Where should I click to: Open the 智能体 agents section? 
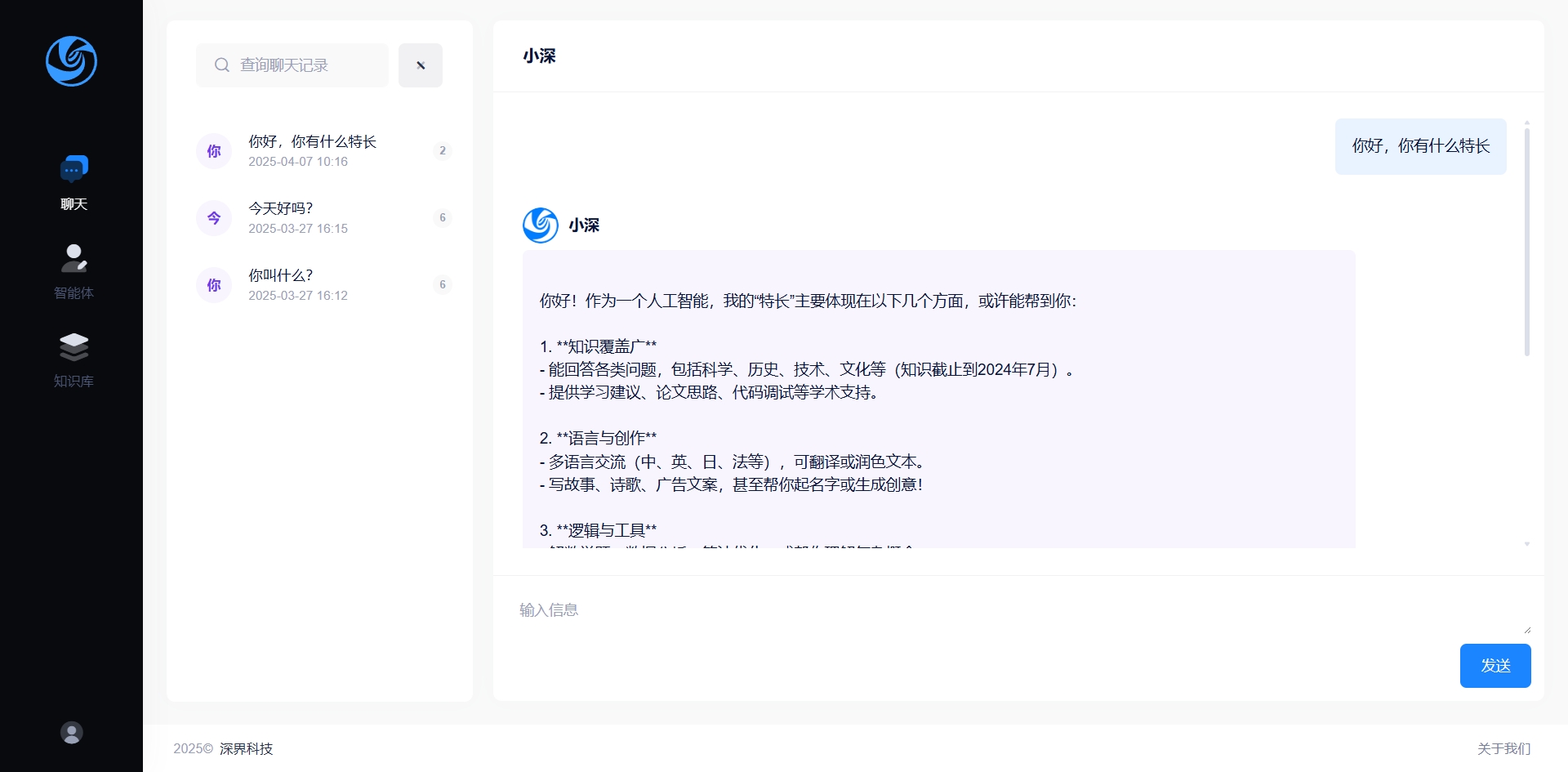coord(73,271)
